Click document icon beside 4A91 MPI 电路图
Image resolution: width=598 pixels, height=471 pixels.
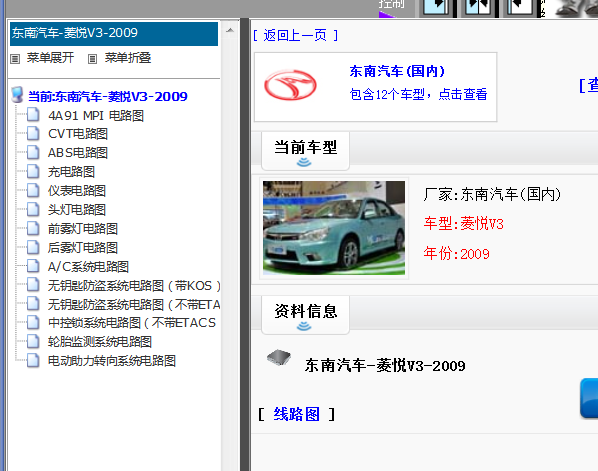(33, 114)
